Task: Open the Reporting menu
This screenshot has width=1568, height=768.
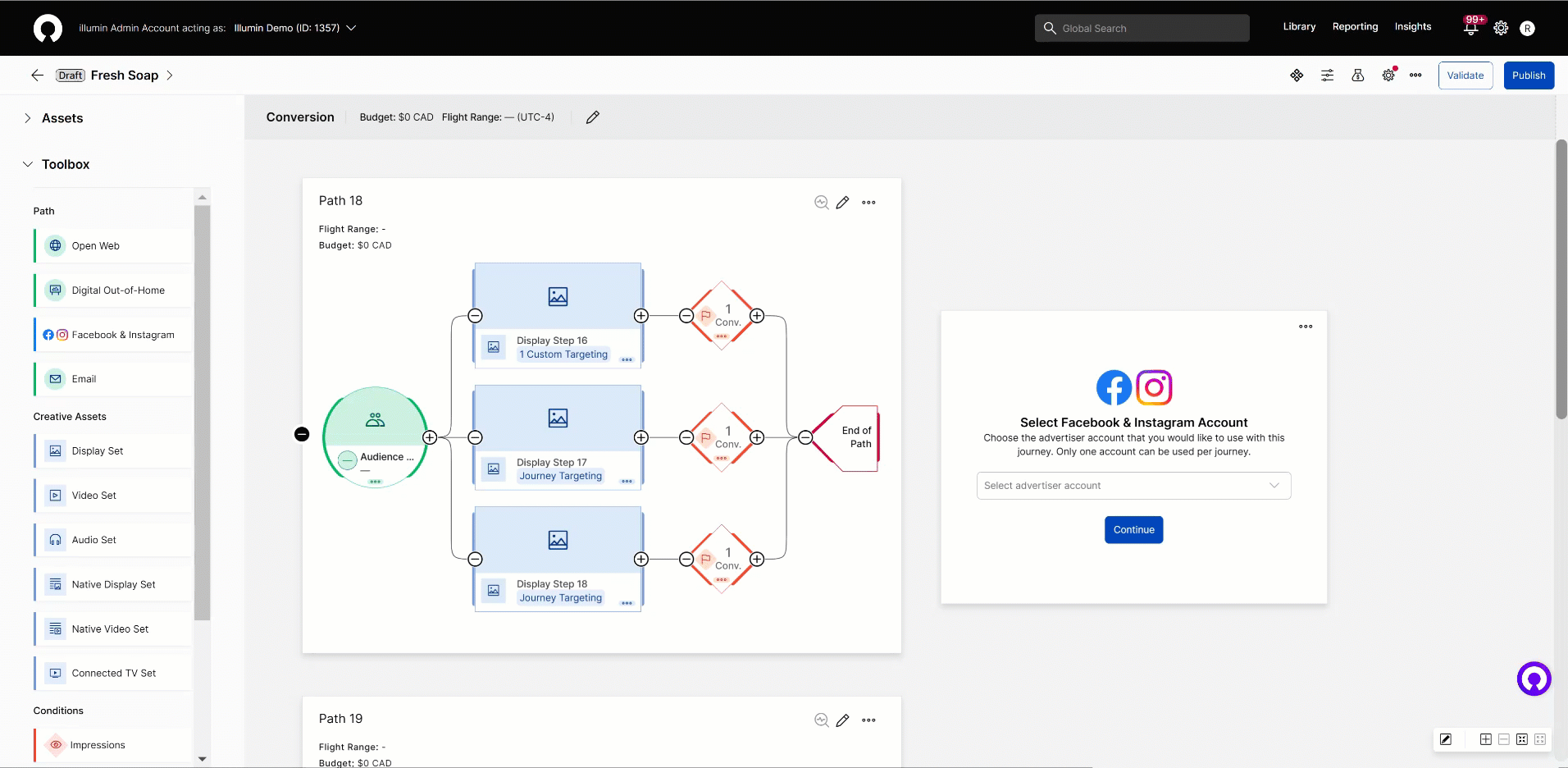Action: [1355, 27]
